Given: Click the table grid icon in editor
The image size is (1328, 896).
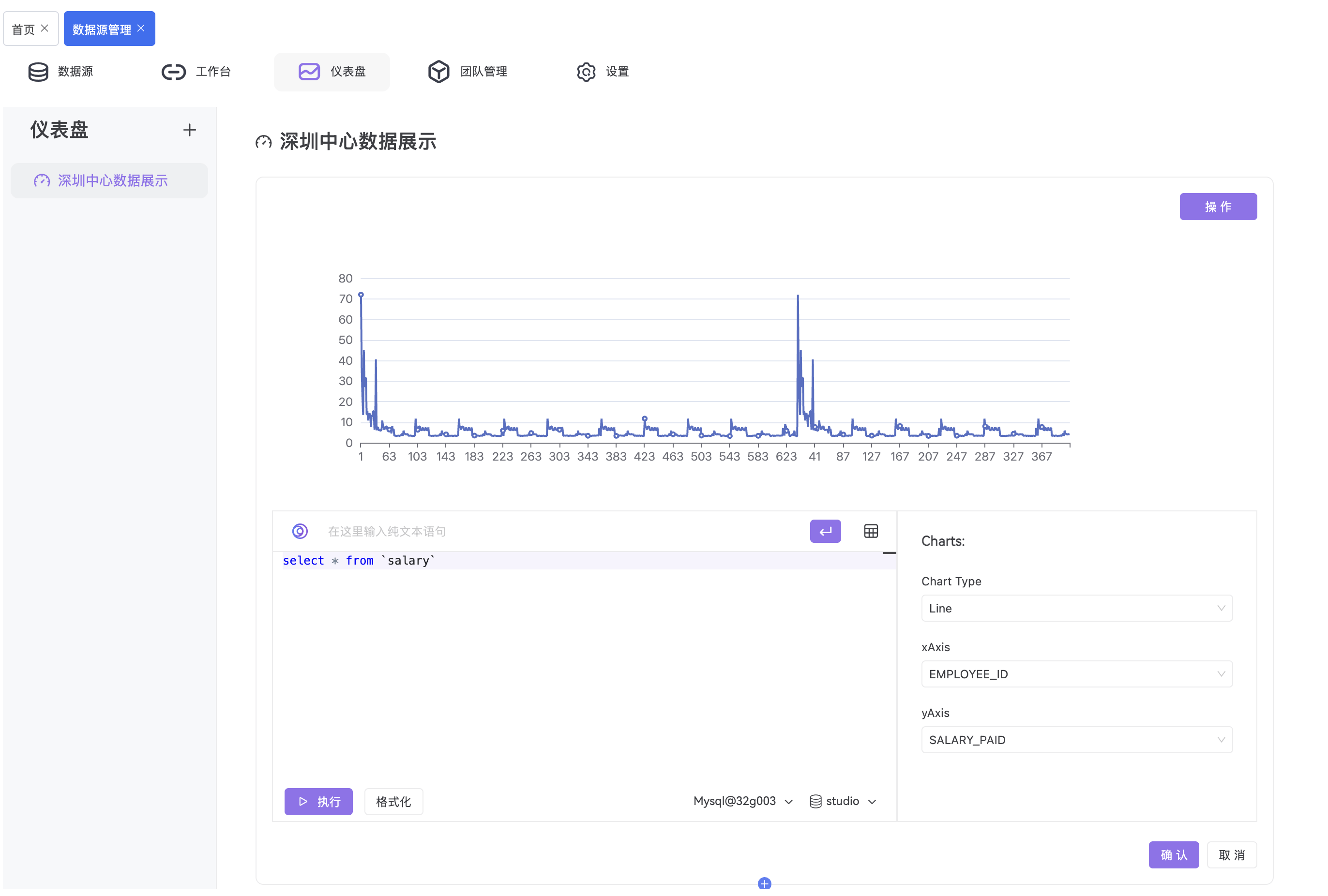Looking at the screenshot, I should click(870, 531).
